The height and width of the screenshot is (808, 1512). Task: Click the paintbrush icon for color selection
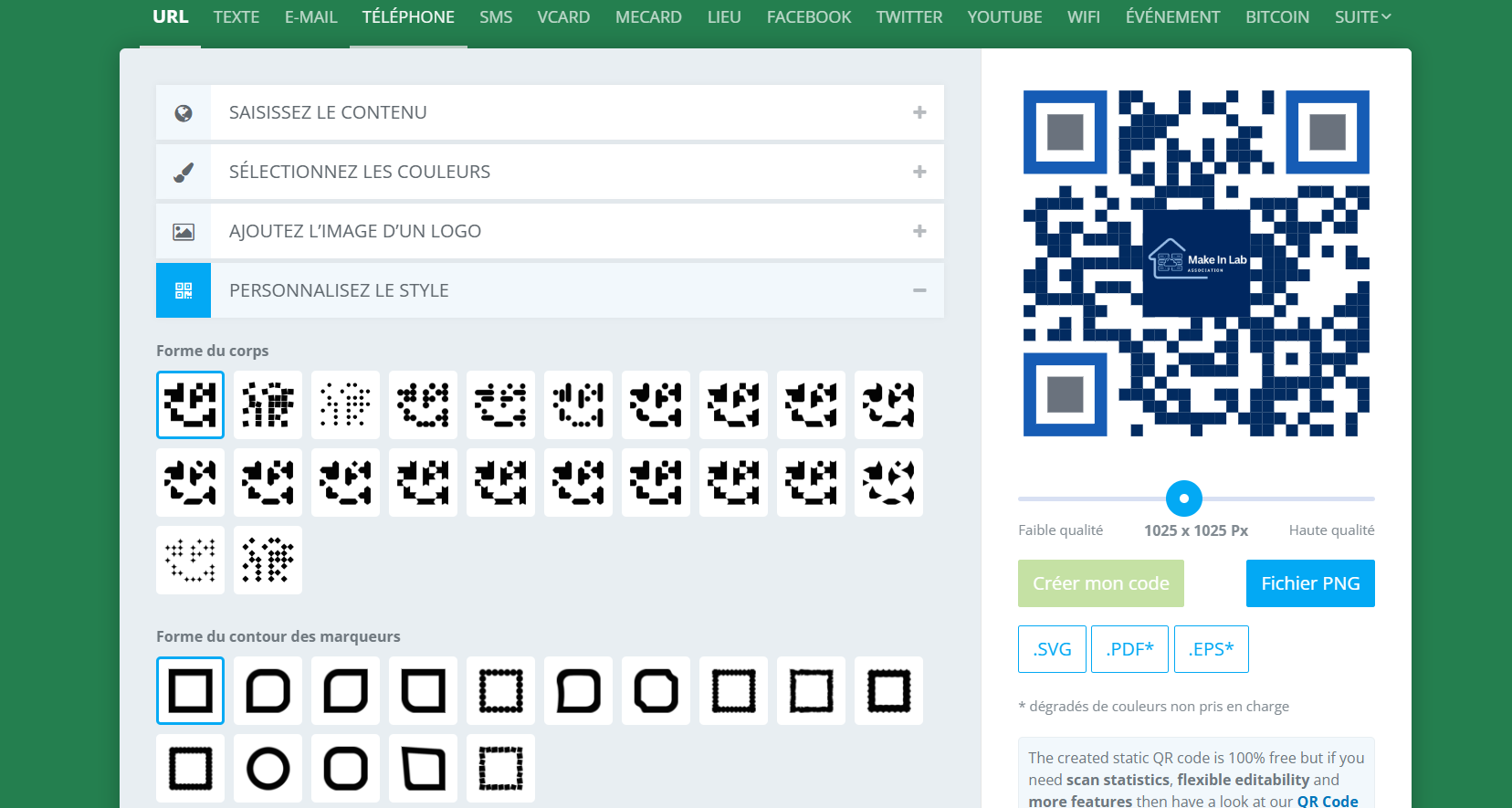[184, 173]
